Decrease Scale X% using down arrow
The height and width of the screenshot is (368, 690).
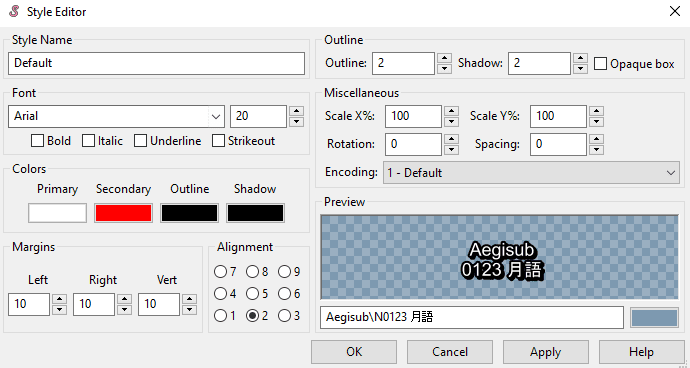point(451,121)
